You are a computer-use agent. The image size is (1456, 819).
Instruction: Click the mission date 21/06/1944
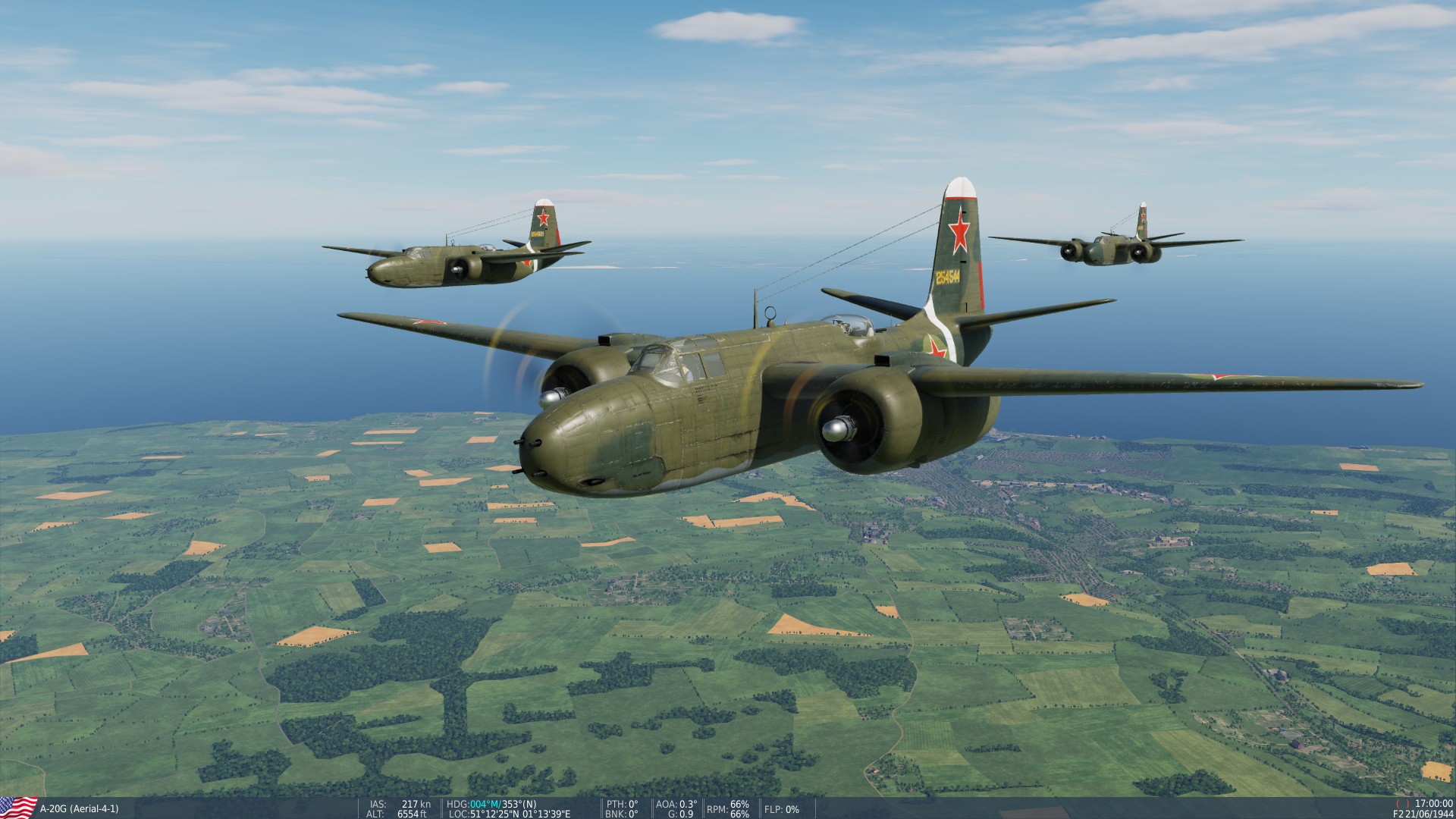click(x=1429, y=812)
